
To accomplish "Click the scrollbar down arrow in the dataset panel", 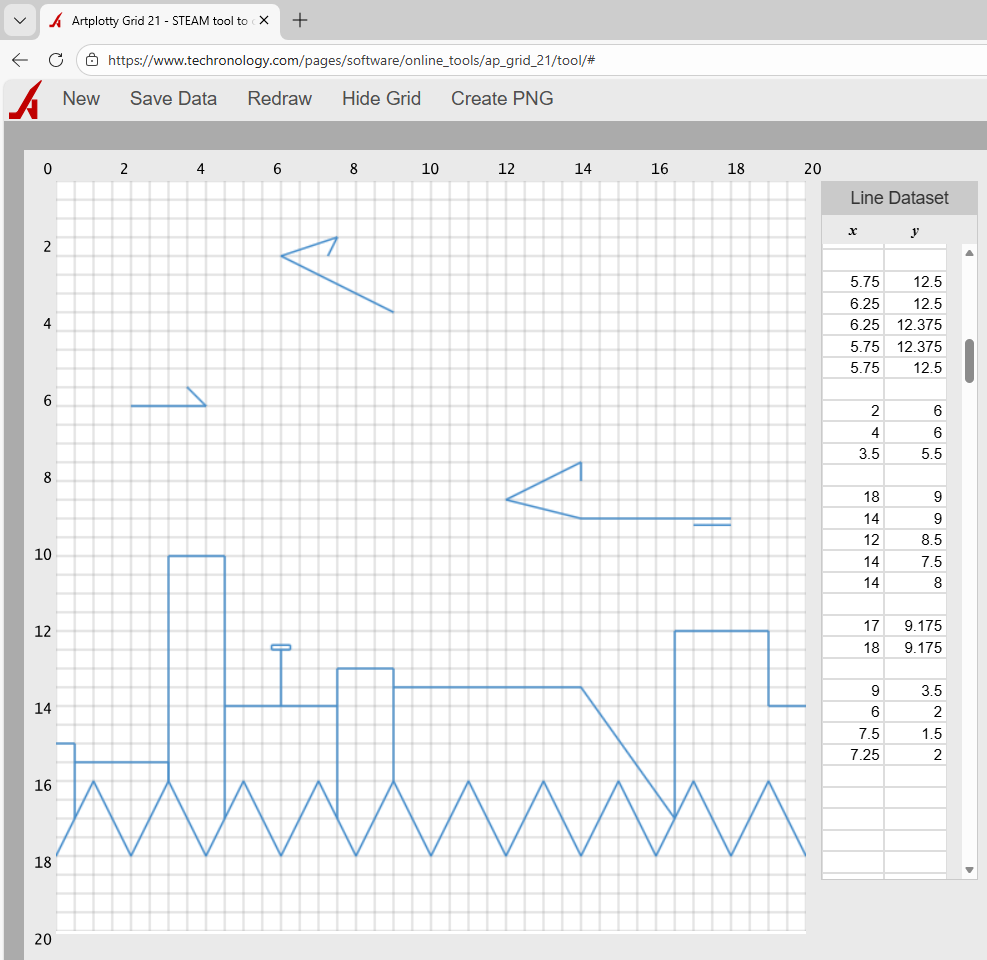I will (x=968, y=868).
